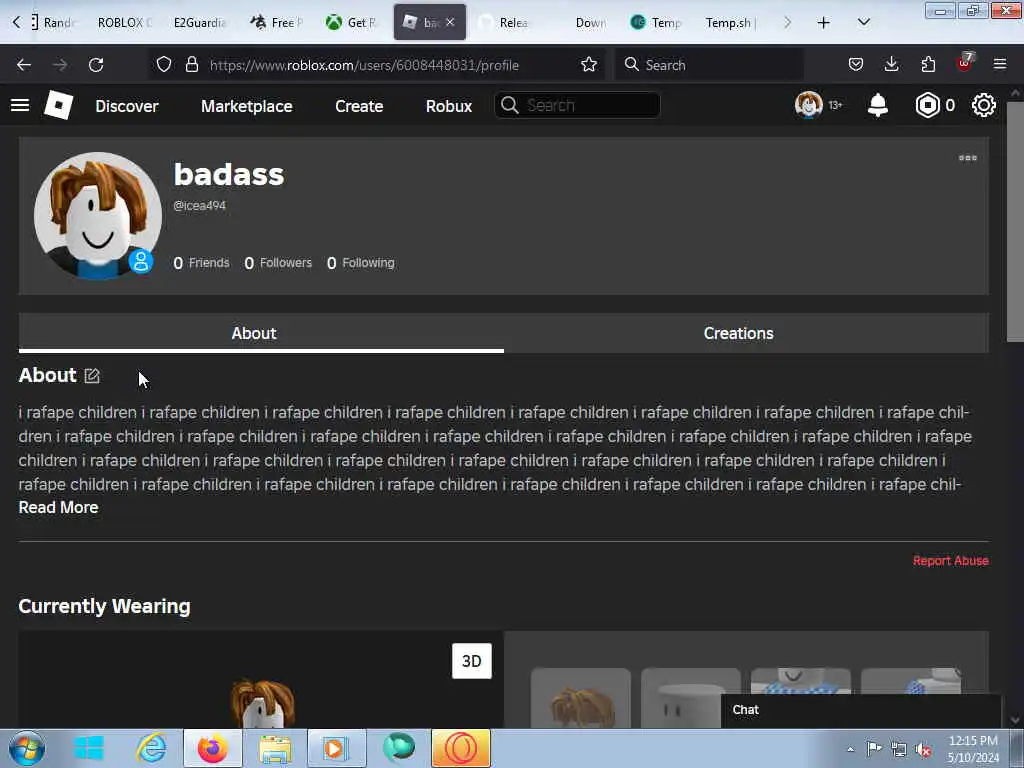Open Windows Explorer folder in taskbar

(x=275, y=748)
